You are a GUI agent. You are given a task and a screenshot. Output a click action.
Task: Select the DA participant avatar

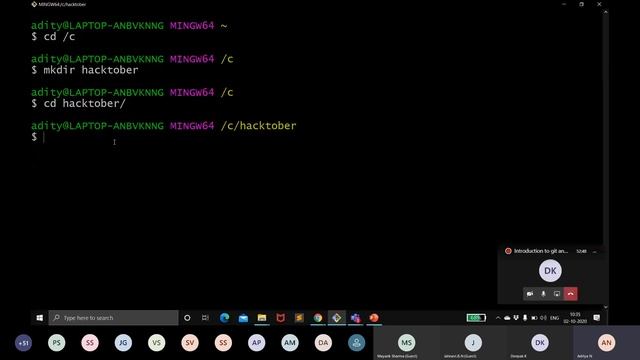323,343
